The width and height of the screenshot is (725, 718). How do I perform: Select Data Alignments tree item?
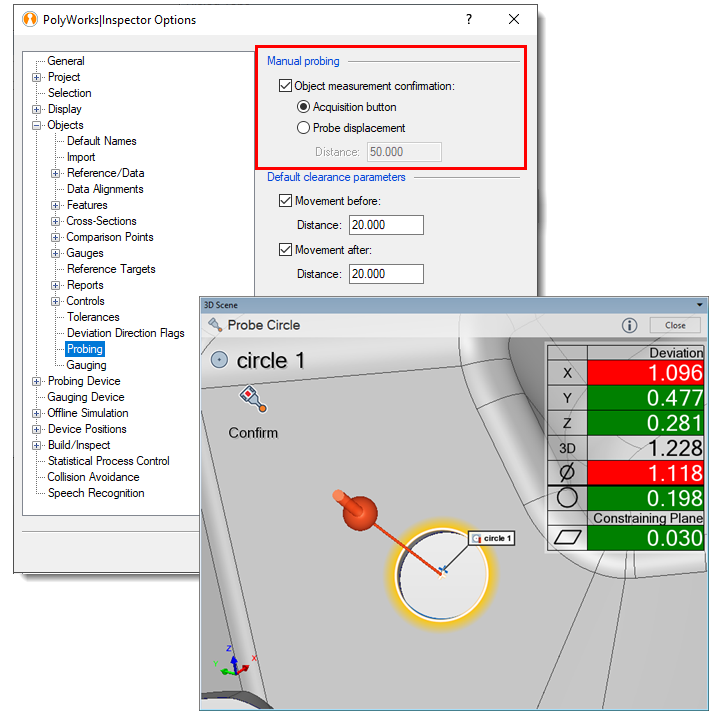[x=105, y=189]
